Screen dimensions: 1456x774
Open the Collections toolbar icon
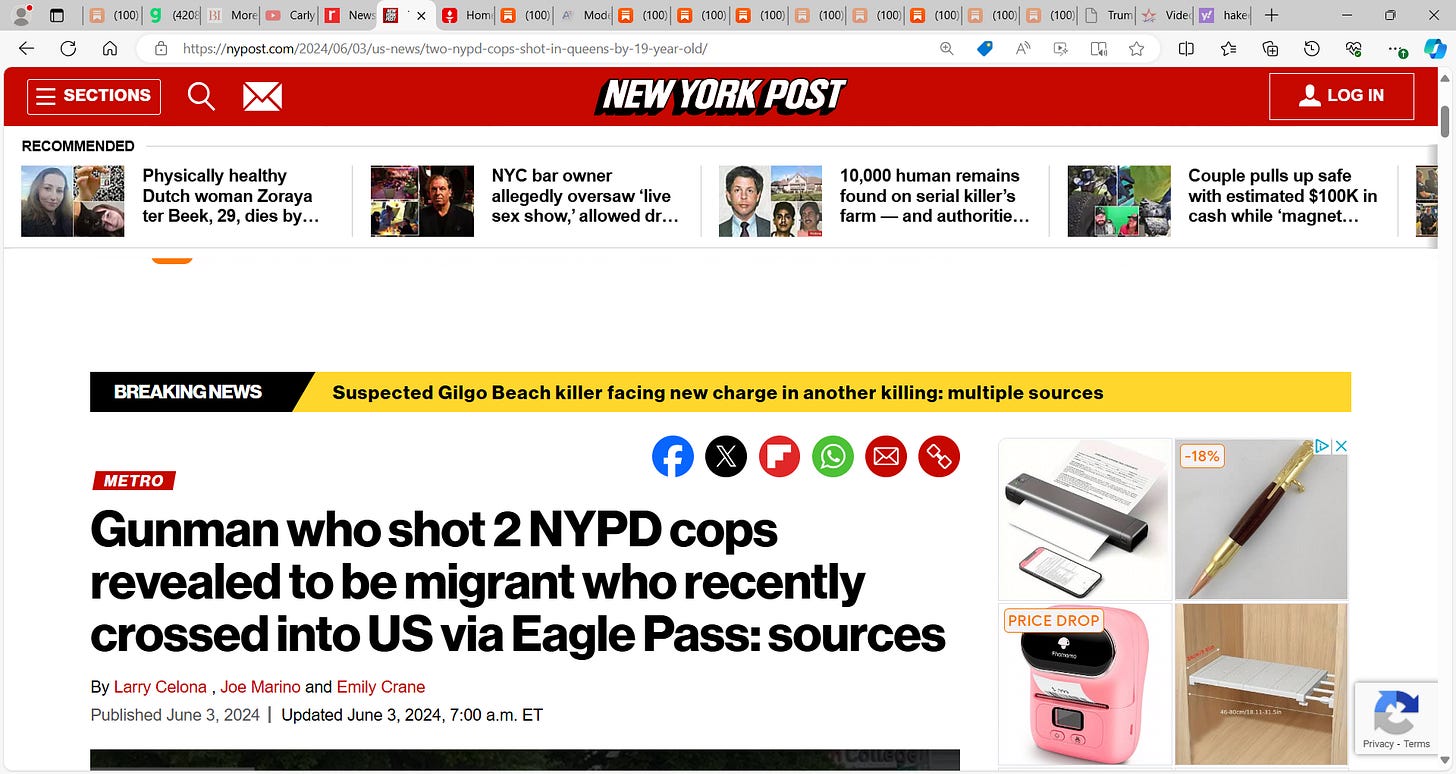[1270, 48]
